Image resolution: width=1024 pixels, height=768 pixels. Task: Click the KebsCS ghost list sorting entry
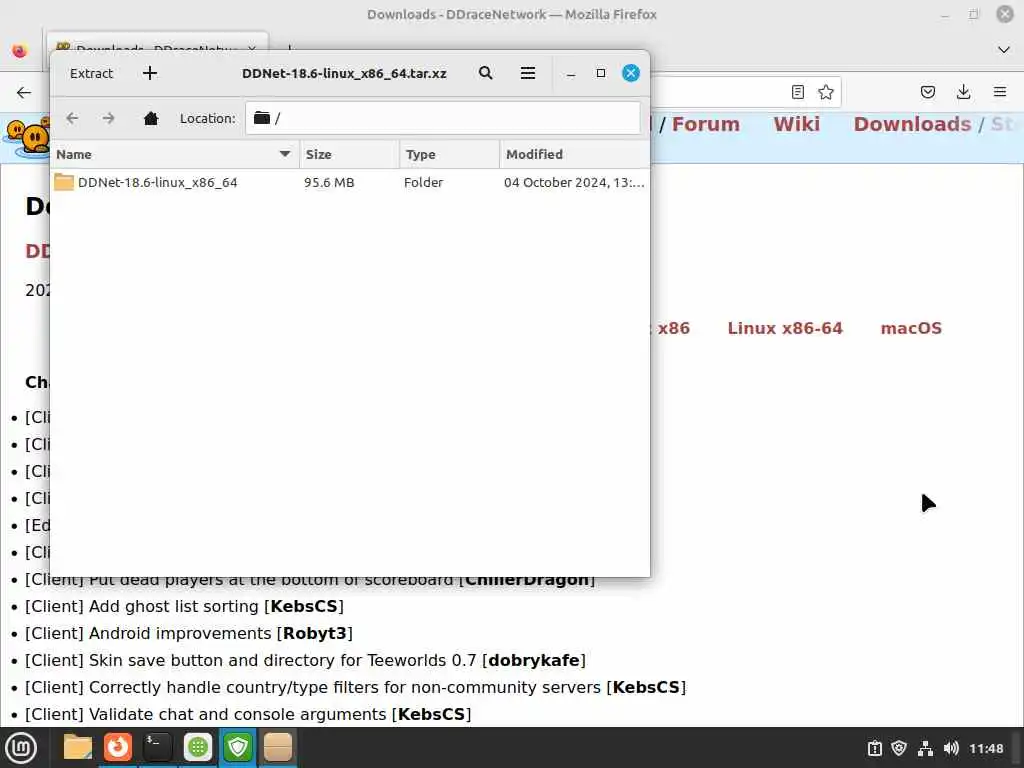pyautogui.click(x=184, y=606)
